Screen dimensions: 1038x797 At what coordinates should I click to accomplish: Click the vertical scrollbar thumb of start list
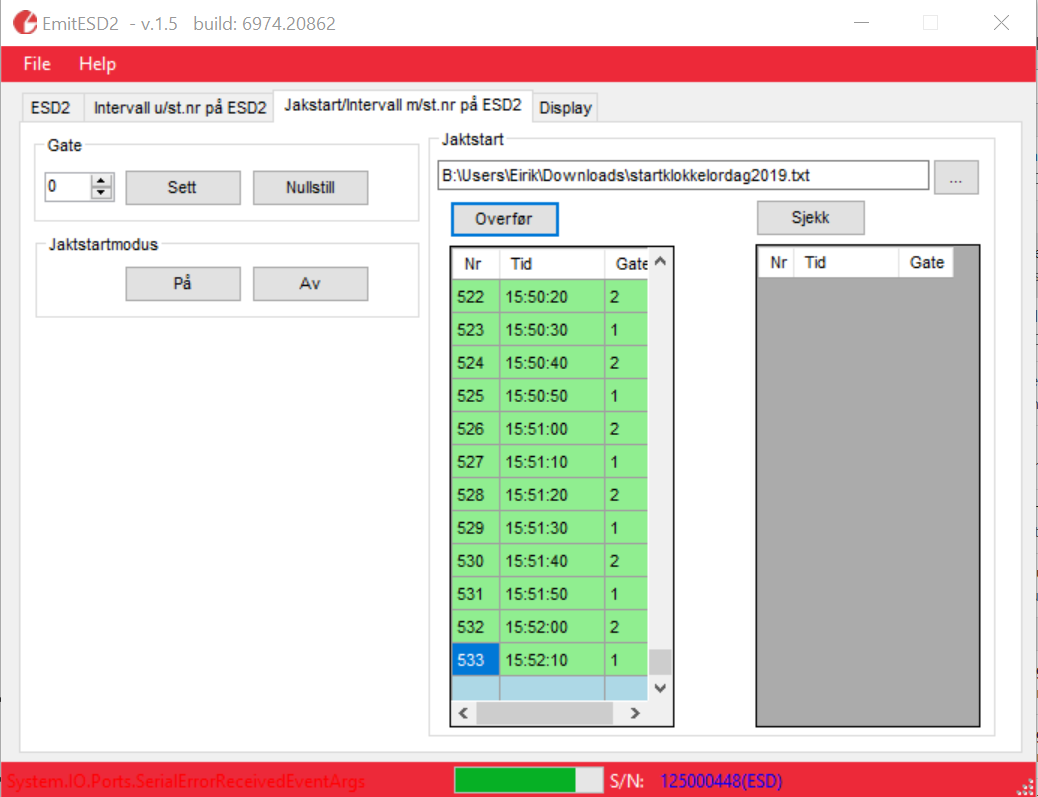[660, 662]
